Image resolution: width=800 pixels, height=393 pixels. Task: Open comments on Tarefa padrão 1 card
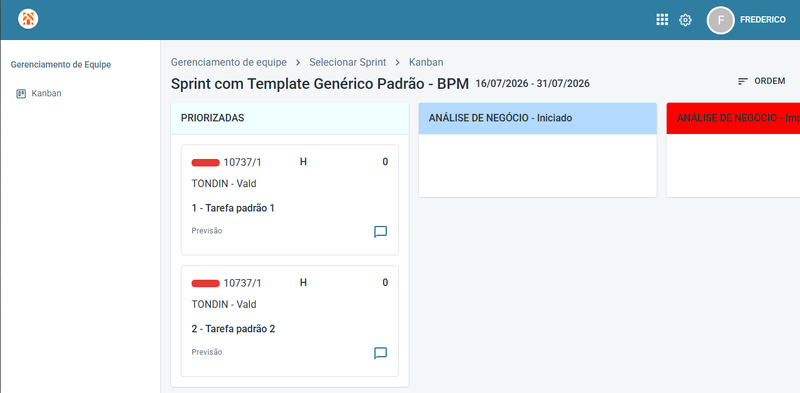[x=380, y=232]
